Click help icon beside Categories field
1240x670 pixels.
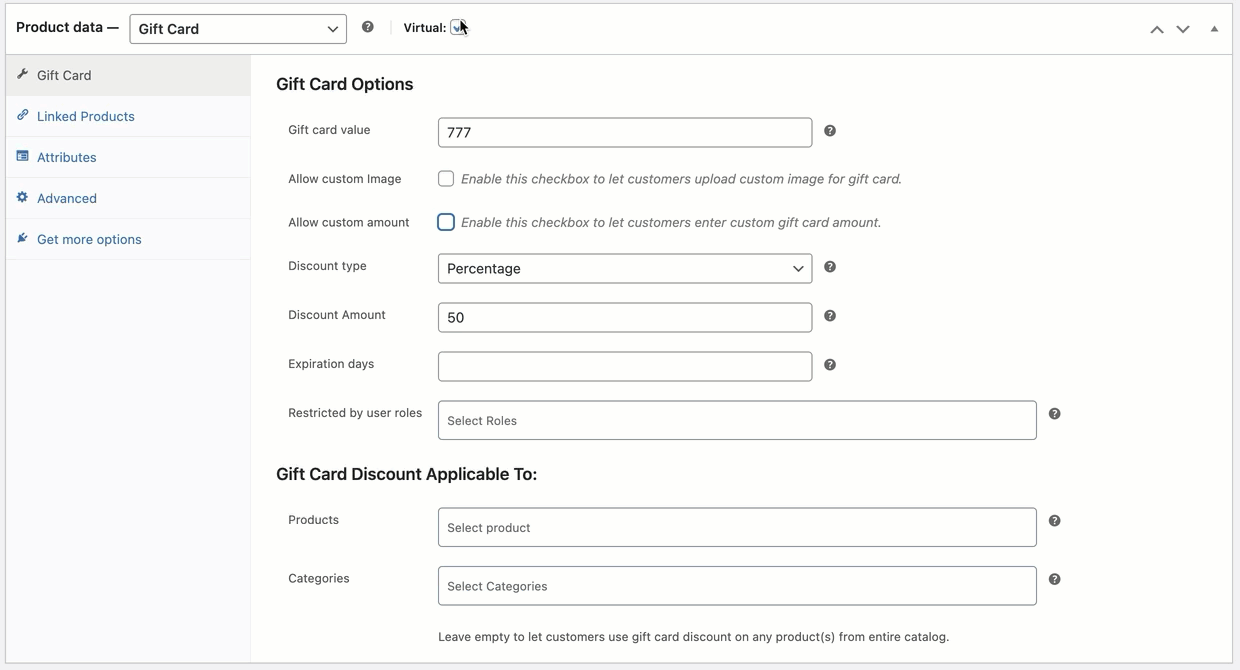(x=1054, y=580)
